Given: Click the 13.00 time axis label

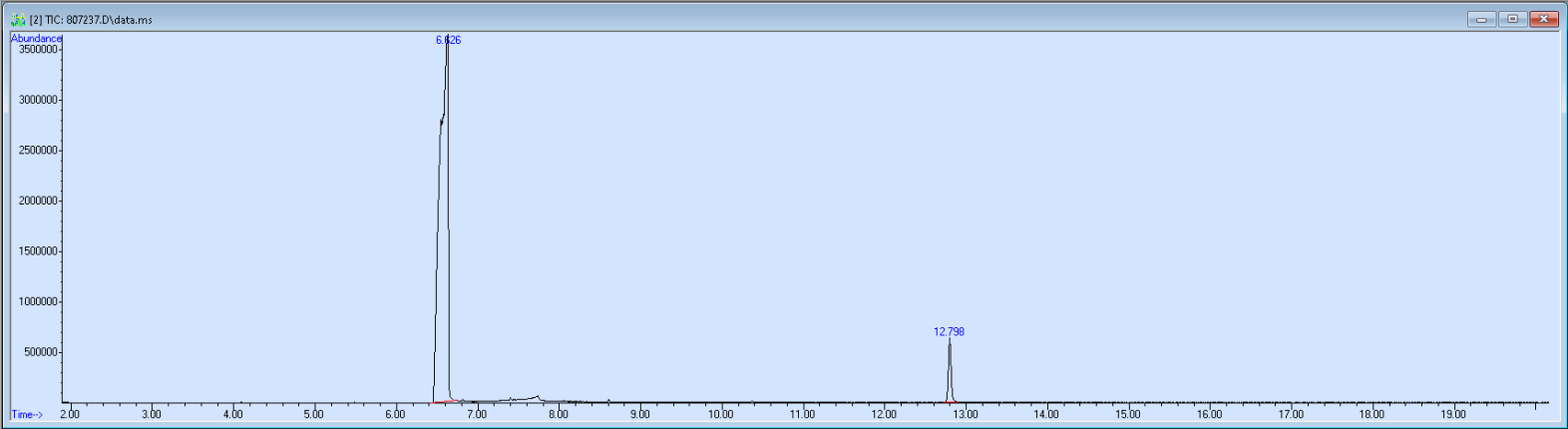Looking at the screenshot, I should tap(965, 414).
